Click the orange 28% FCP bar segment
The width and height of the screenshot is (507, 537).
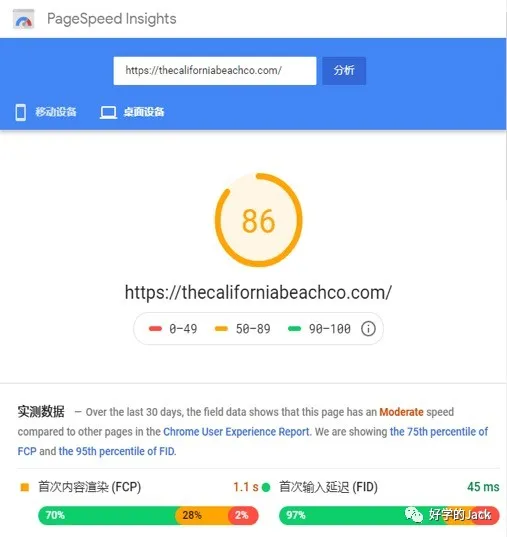pos(203,515)
